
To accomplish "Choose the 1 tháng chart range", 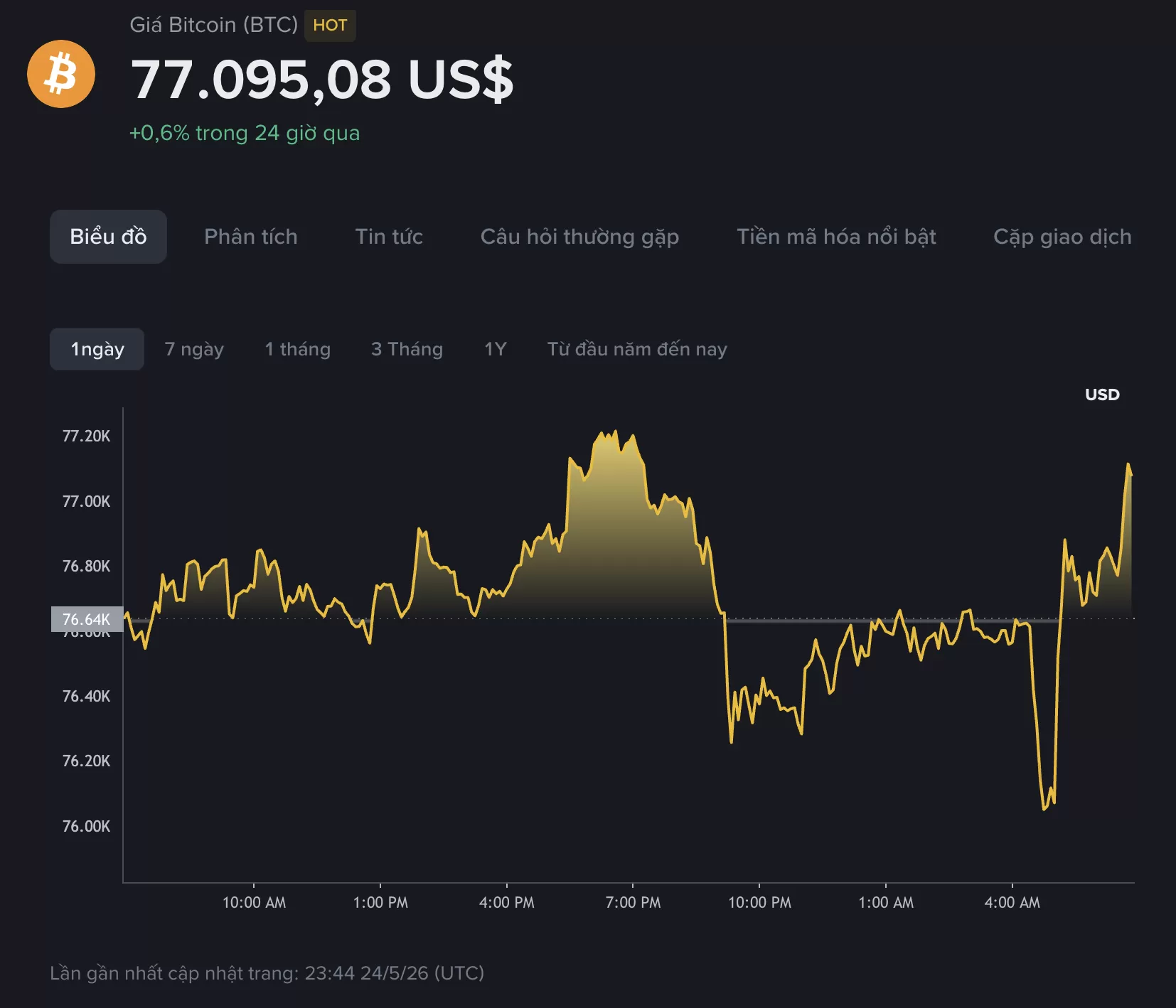I will 297,349.
